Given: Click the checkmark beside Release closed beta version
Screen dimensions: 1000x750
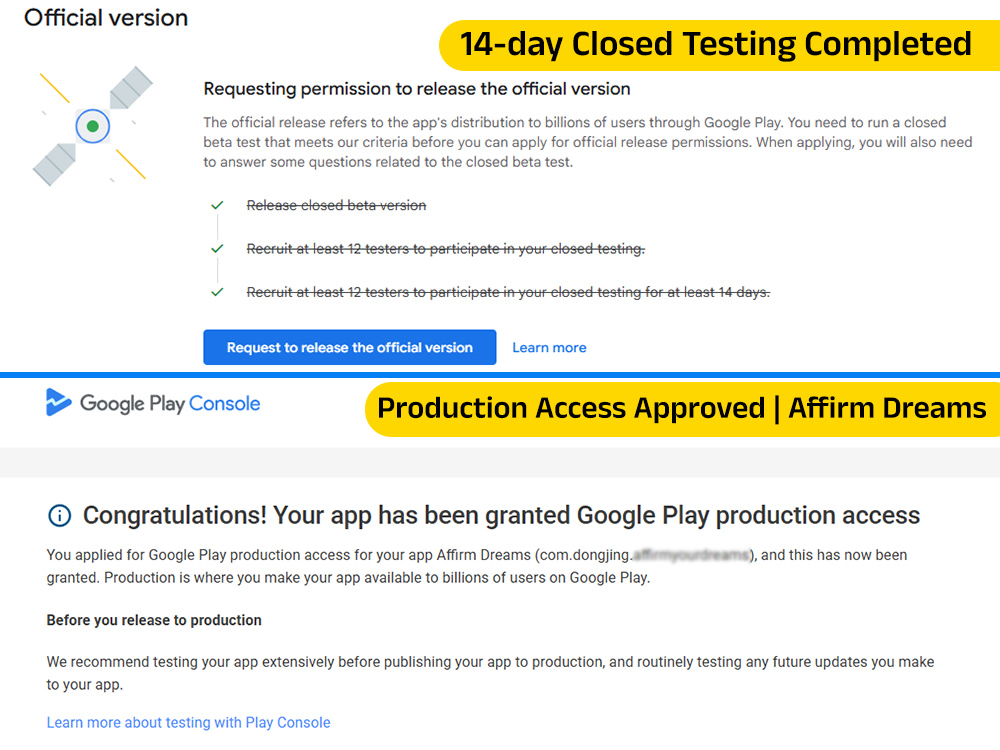Looking at the screenshot, I should pos(217,205).
